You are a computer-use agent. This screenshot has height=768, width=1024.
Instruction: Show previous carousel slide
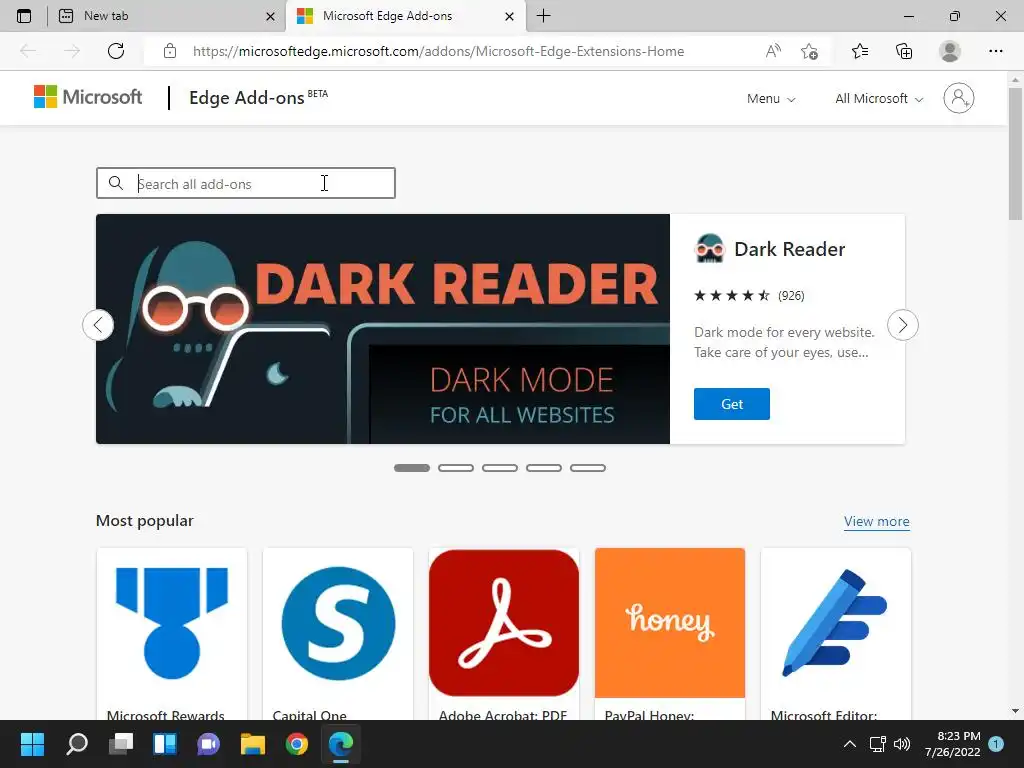(98, 325)
